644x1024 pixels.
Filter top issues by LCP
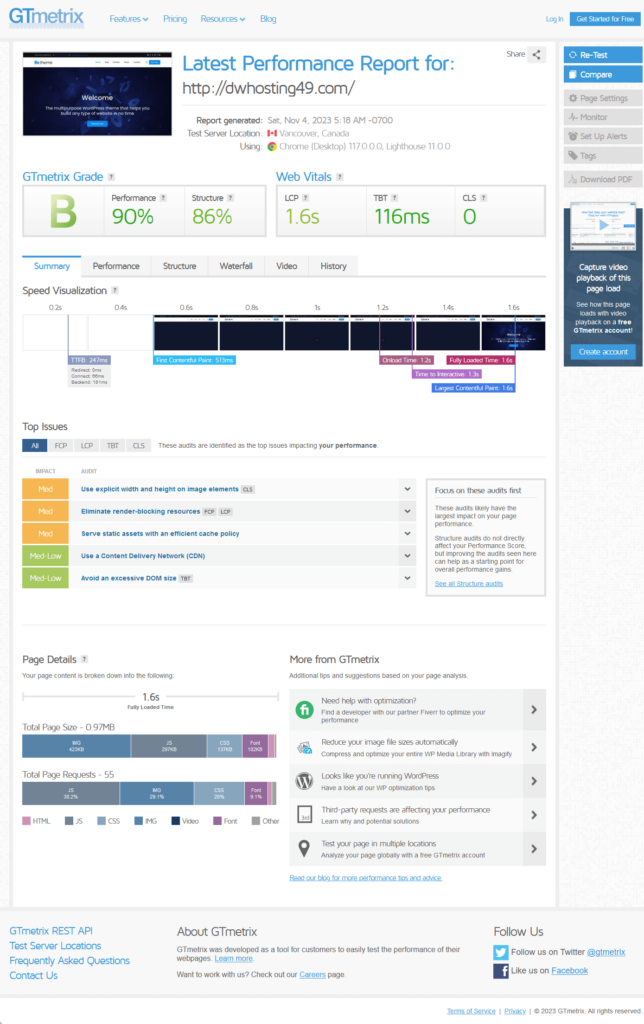coord(87,445)
